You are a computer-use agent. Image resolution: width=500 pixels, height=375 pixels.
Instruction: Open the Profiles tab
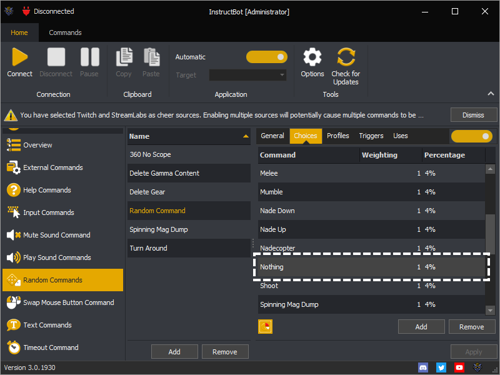tap(338, 136)
